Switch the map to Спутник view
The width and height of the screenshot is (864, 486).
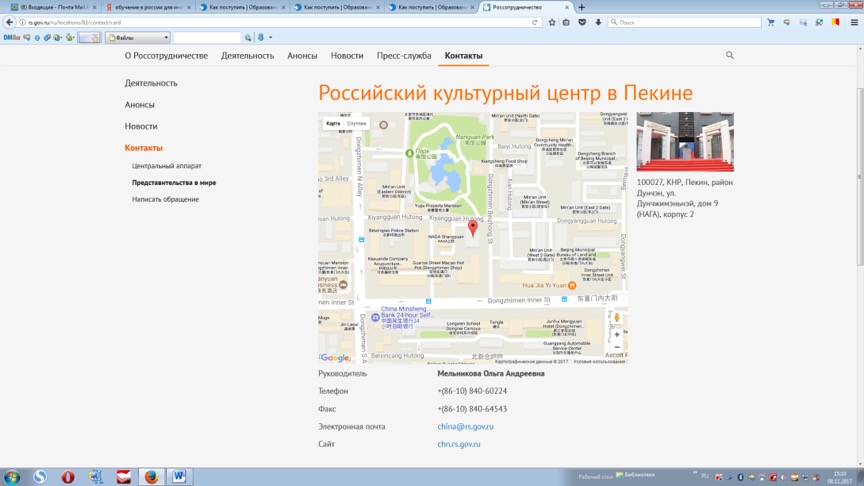pyautogui.click(x=357, y=124)
